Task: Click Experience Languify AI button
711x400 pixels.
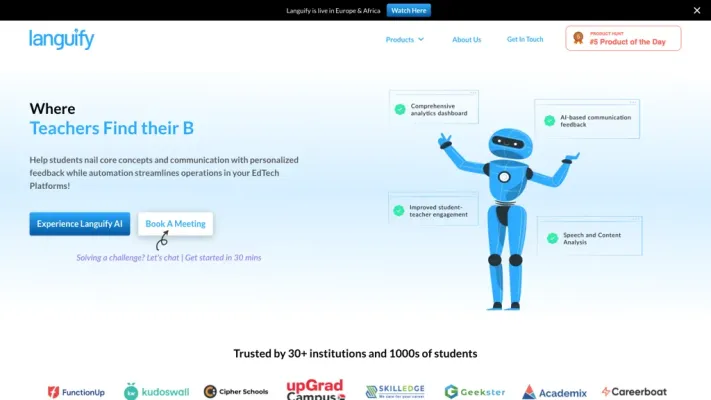Action: pyautogui.click(x=80, y=224)
